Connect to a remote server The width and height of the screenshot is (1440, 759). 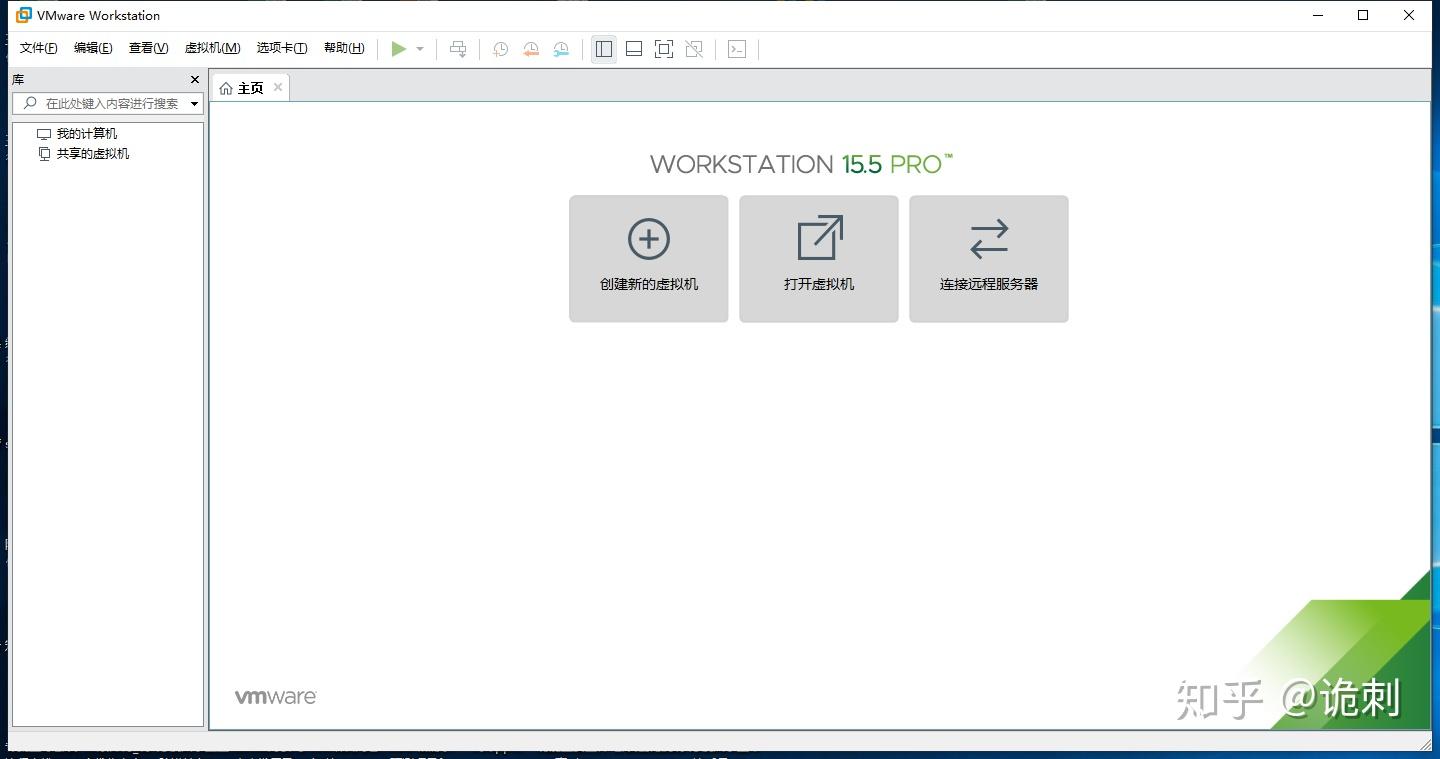click(x=988, y=258)
